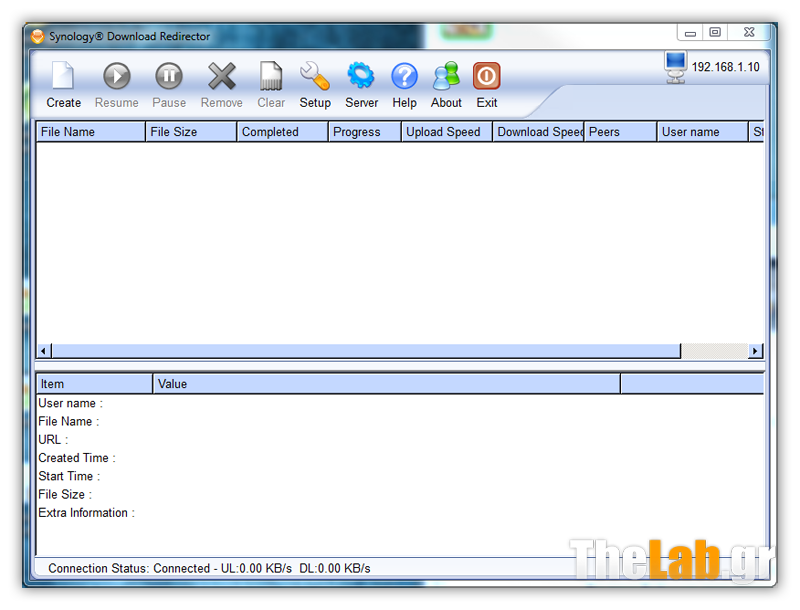Open Help using the question mark icon
The width and height of the screenshot is (800, 610).
[404, 76]
